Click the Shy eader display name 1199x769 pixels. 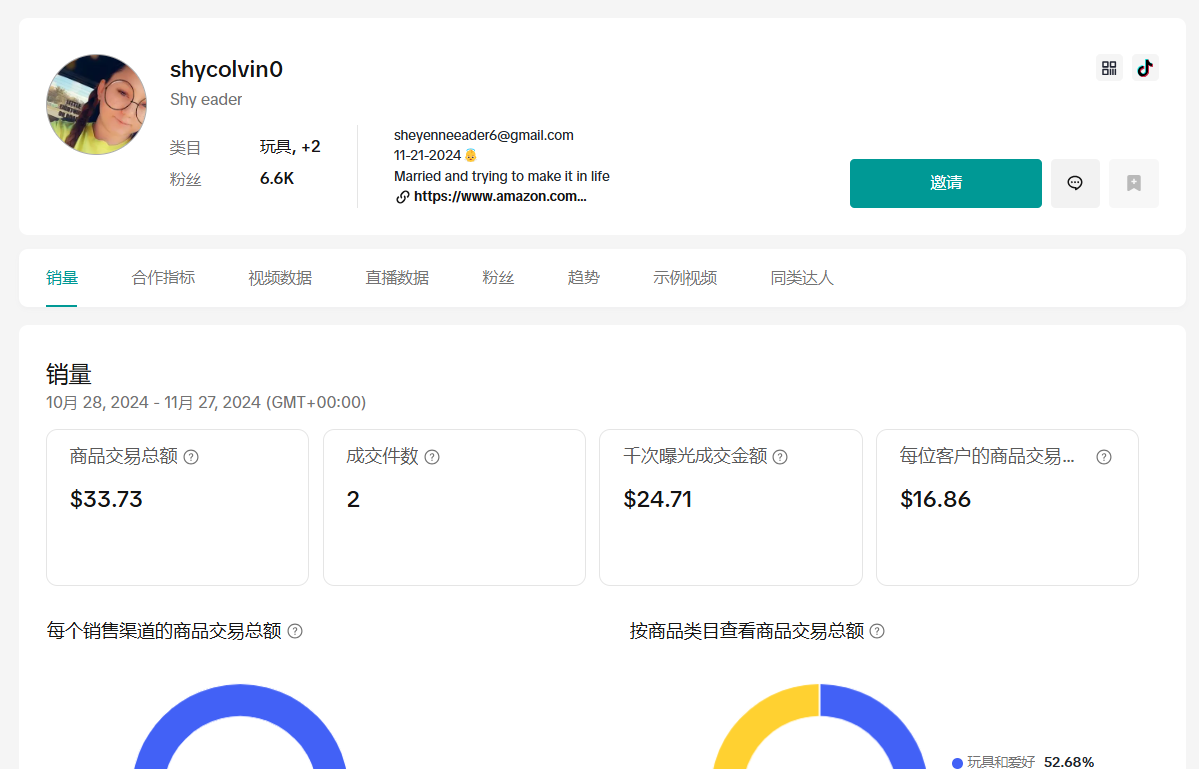pos(206,100)
